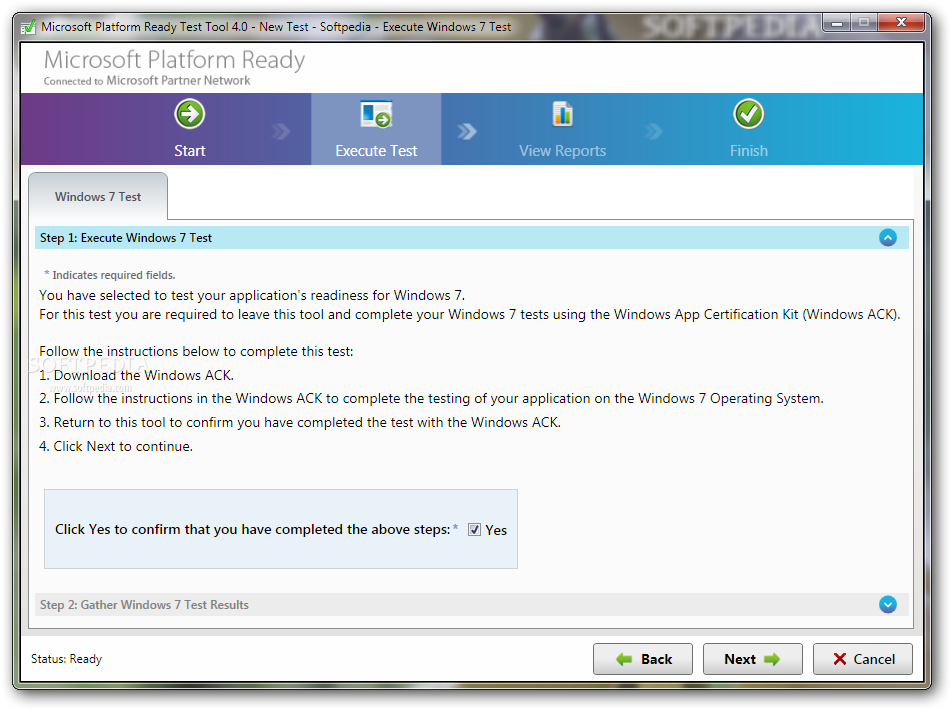Click the Execute Test step label
This screenshot has height=710, width=952.
[376, 151]
